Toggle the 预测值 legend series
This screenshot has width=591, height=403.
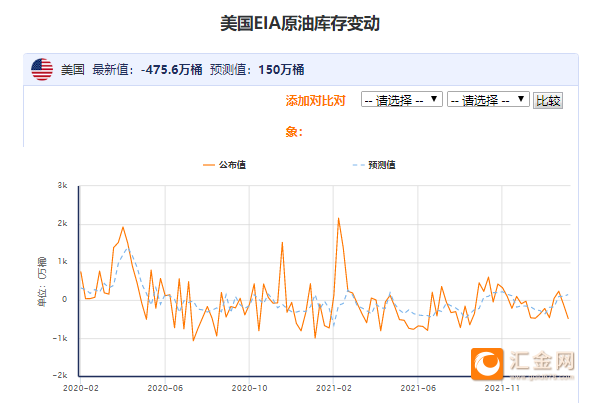(x=374, y=165)
